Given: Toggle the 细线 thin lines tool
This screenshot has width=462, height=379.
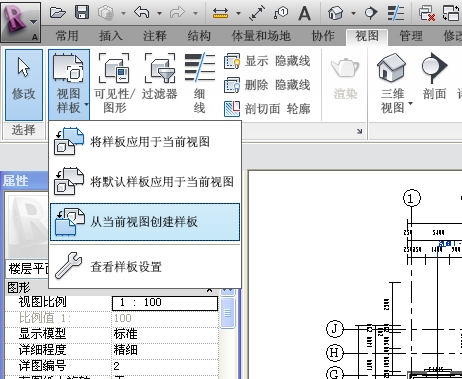Looking at the screenshot, I should coord(200,83).
